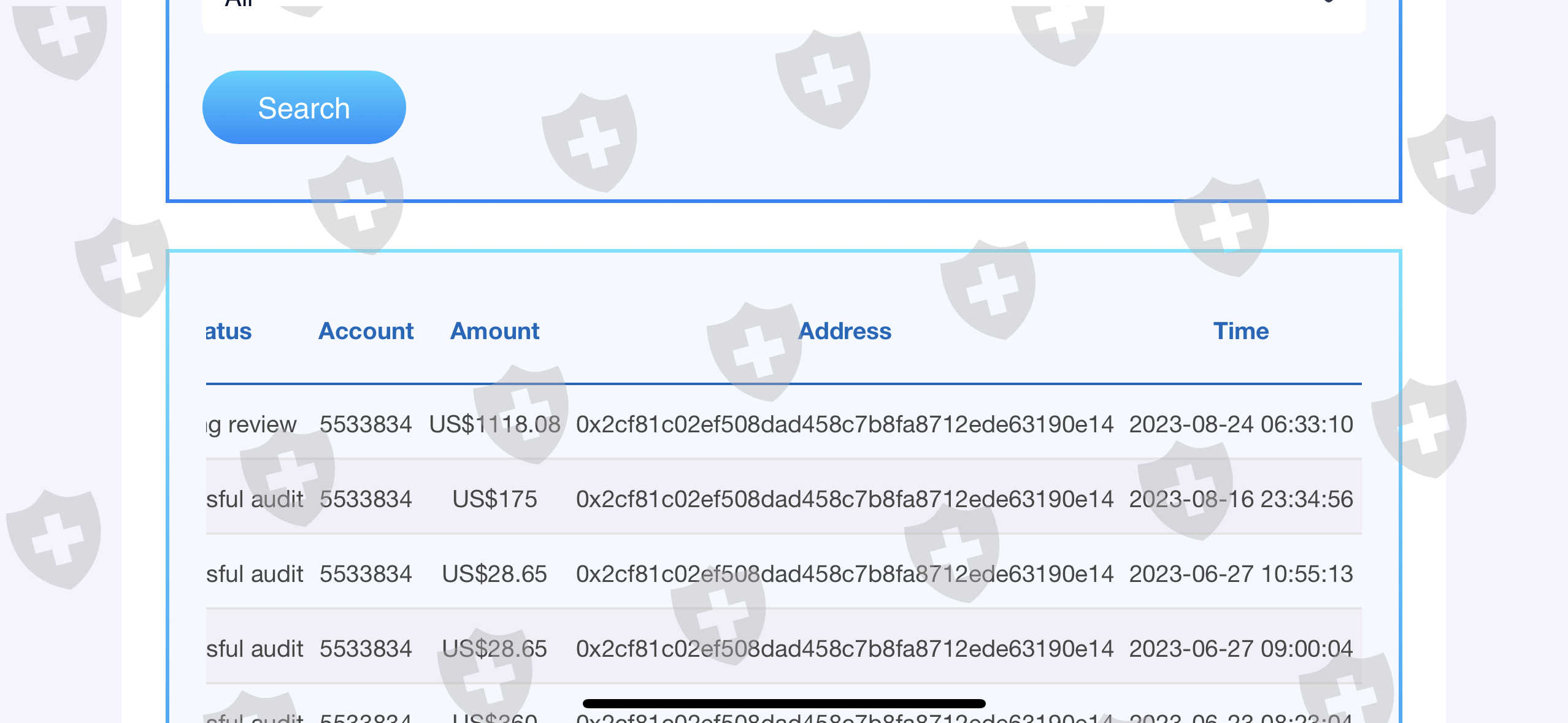Click the US$28.65 amount dated 10:55:13
The height and width of the screenshot is (723, 1568).
click(494, 574)
